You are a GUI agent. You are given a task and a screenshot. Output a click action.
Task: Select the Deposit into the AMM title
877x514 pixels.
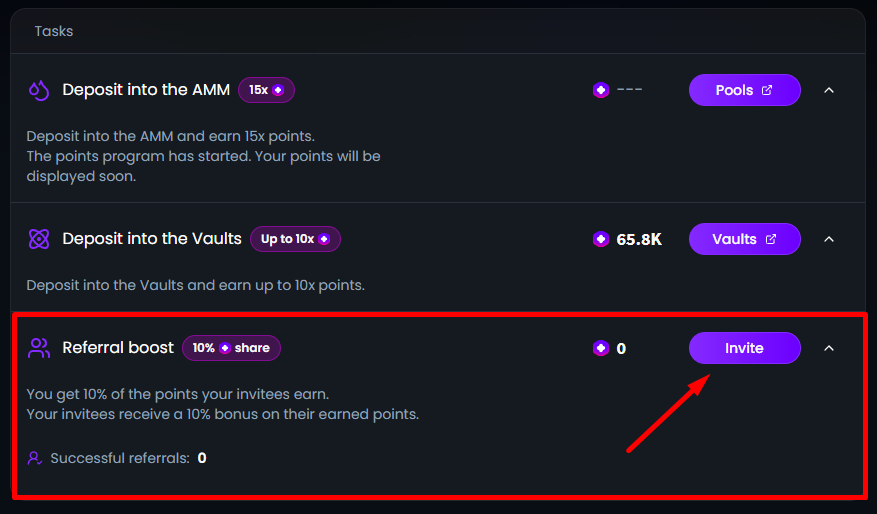[x=146, y=90]
